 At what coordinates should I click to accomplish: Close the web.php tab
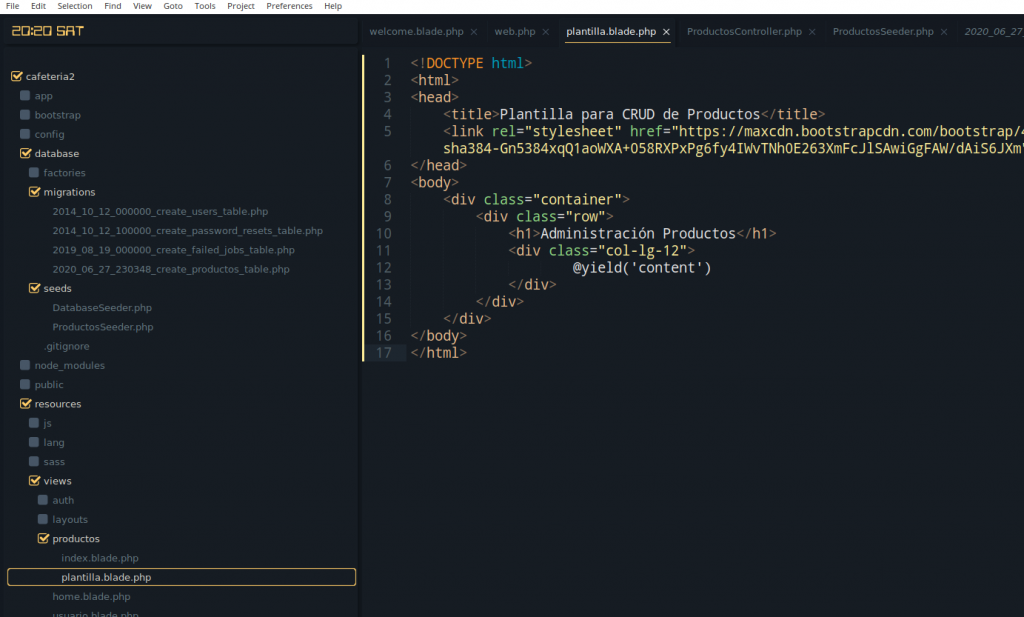point(545,32)
